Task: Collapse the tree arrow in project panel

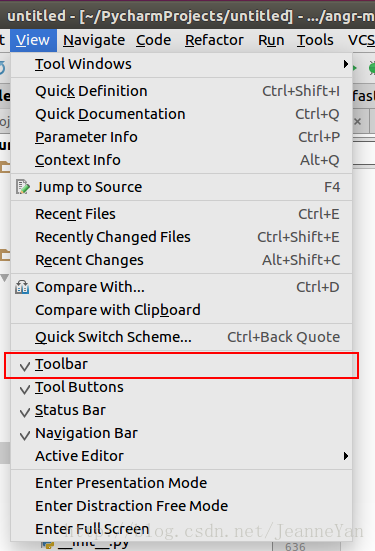Action: click(x=5, y=278)
